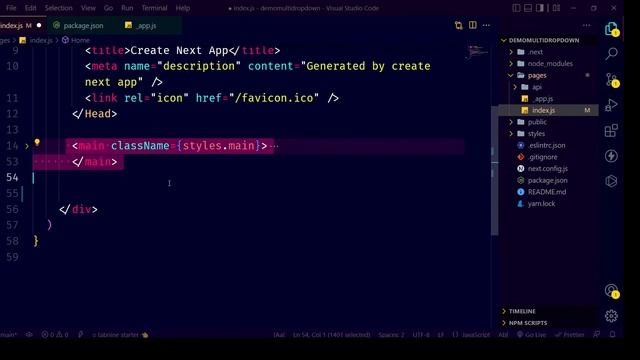Click the lightbulb code action on line 14
The width and height of the screenshot is (640, 360).
37,142
